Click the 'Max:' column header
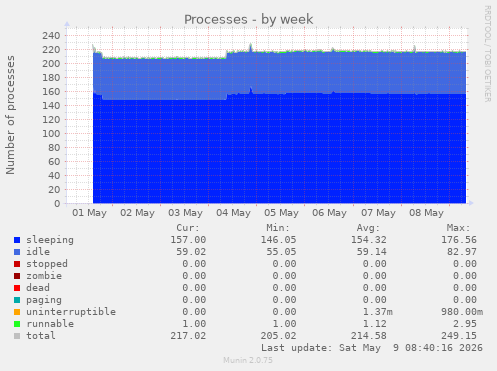This screenshot has width=497, height=371. coord(458,228)
